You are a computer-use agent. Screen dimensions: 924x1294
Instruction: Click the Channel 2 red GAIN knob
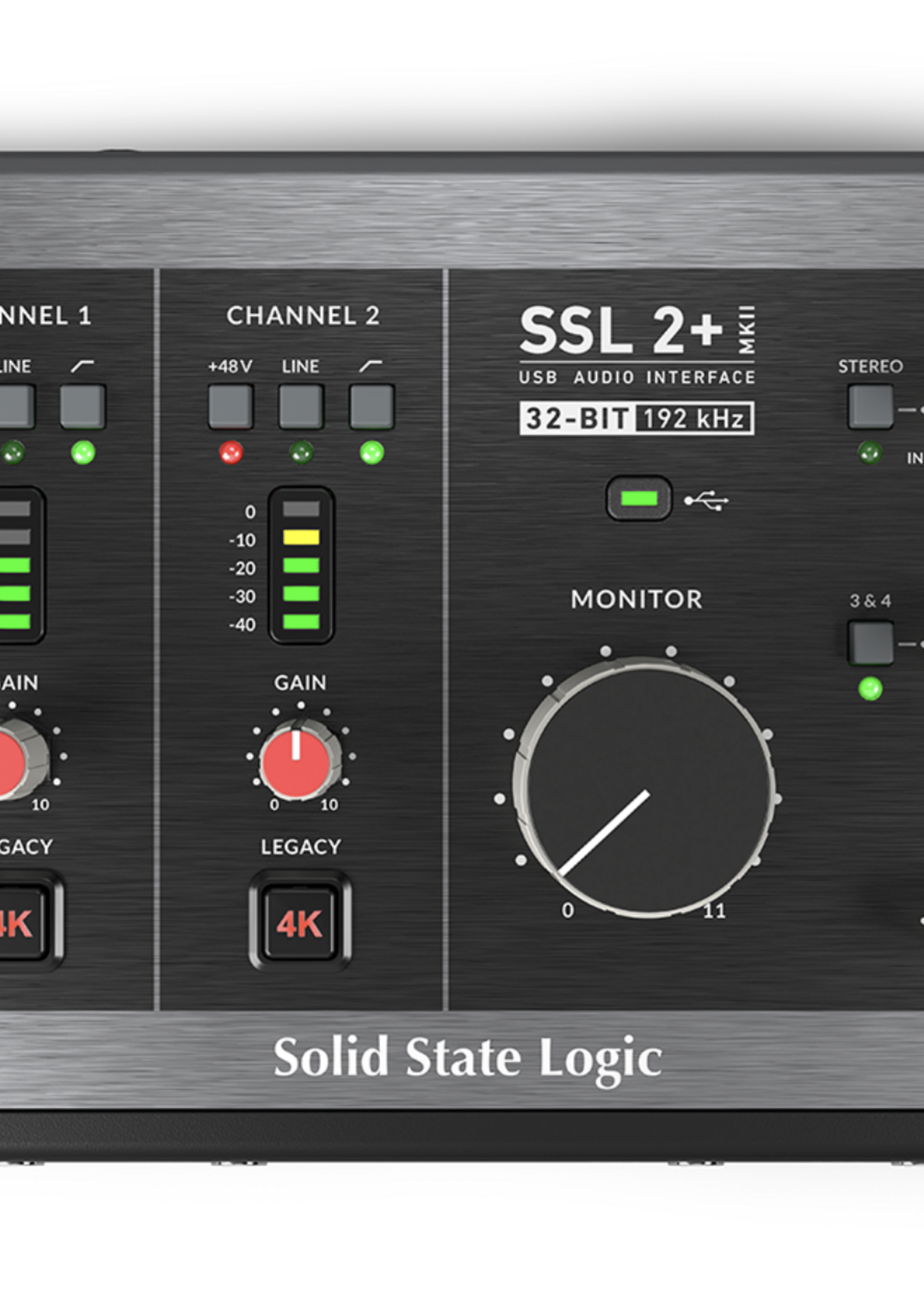click(x=299, y=760)
